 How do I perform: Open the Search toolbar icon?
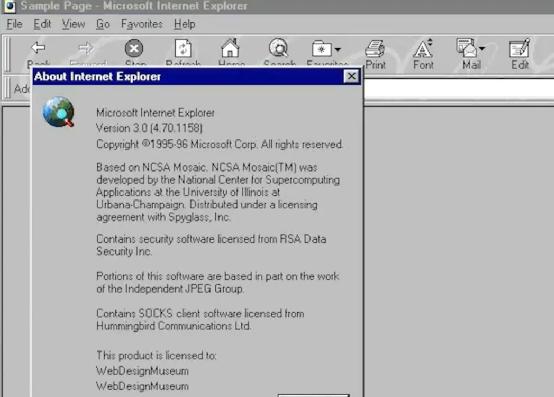click(279, 48)
